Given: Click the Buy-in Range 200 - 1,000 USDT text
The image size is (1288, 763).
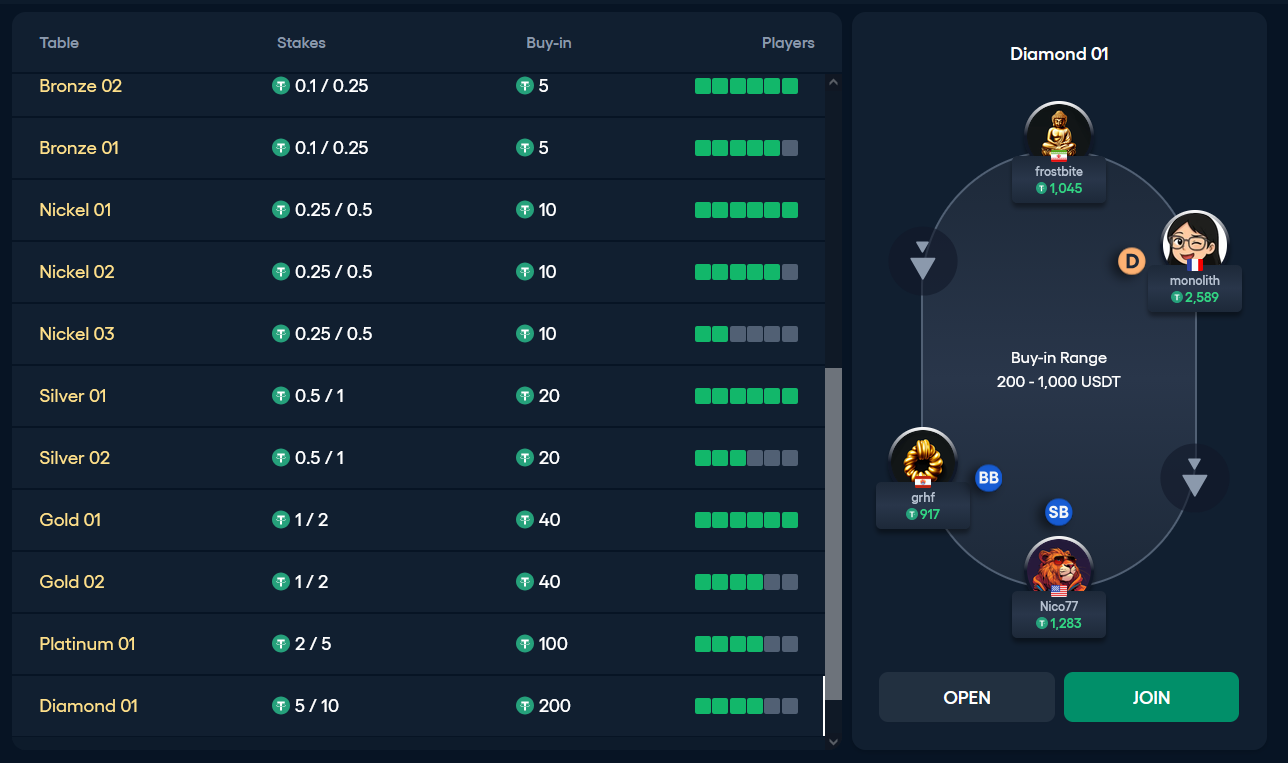Looking at the screenshot, I should pyautogui.click(x=1058, y=370).
